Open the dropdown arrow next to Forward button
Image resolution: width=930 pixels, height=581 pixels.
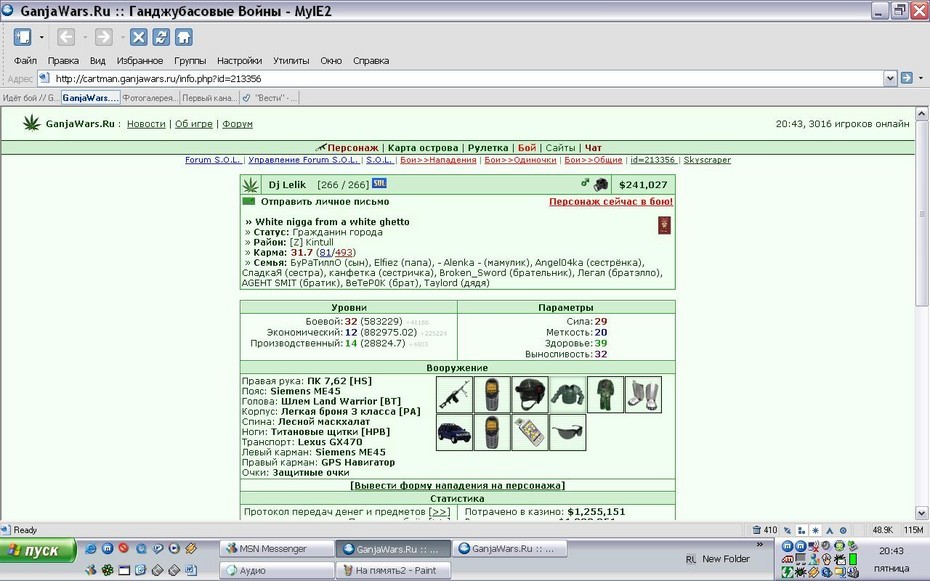[x=123, y=37]
